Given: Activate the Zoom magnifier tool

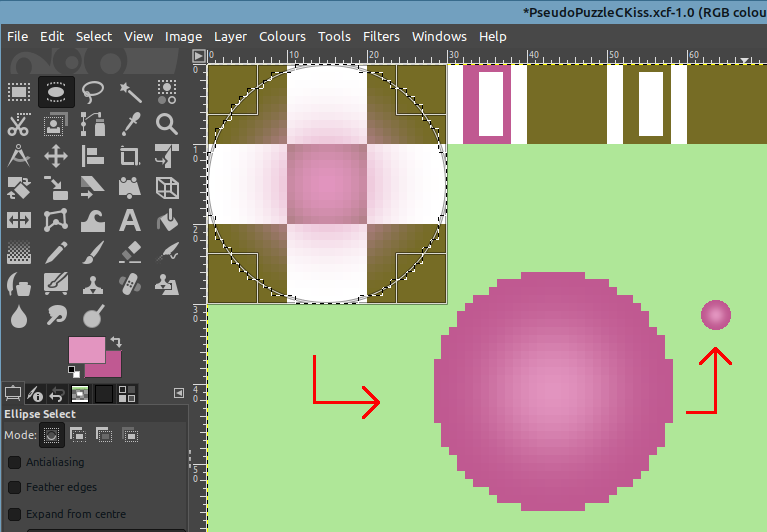Looking at the screenshot, I should [167, 124].
